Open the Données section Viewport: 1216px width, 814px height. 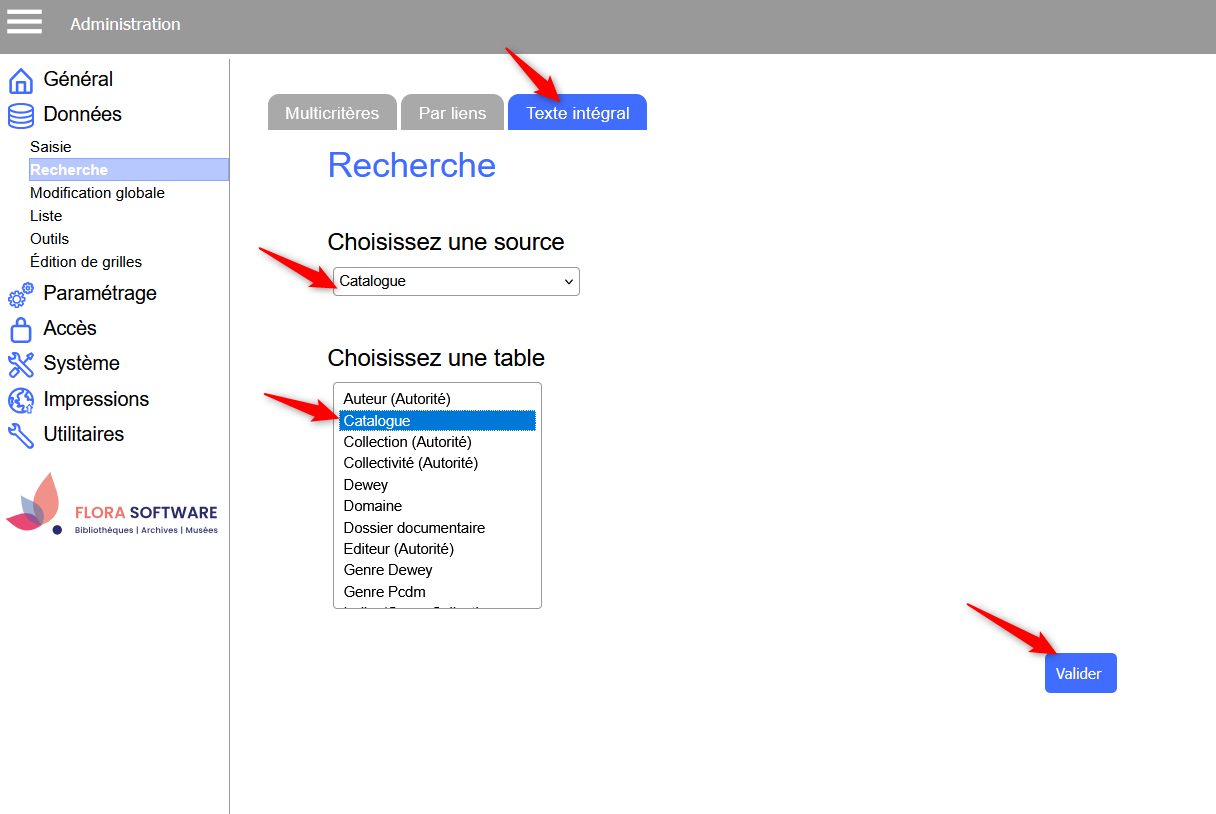click(82, 114)
